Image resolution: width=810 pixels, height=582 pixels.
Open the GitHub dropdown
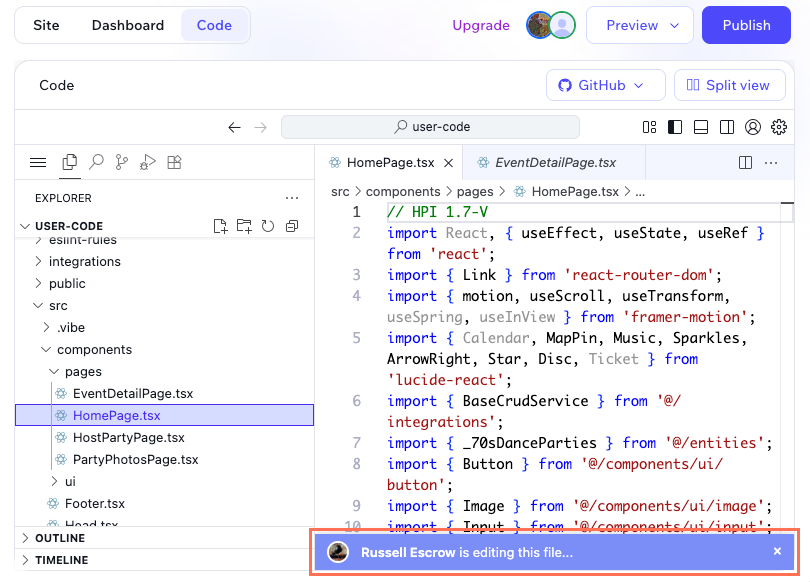tap(605, 85)
